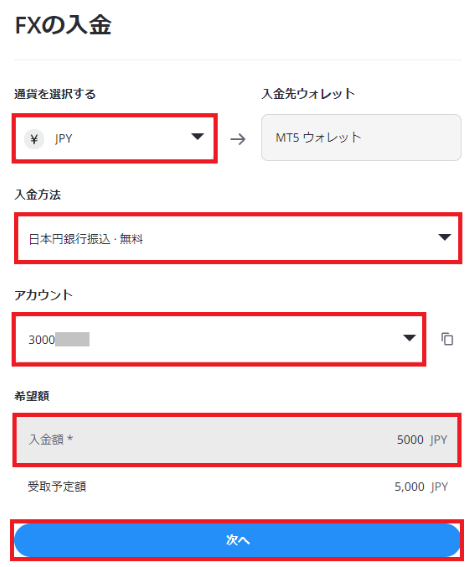Click the yen symbol currency icon
Image resolution: width=472 pixels, height=567 pixels.
click(x=34, y=139)
